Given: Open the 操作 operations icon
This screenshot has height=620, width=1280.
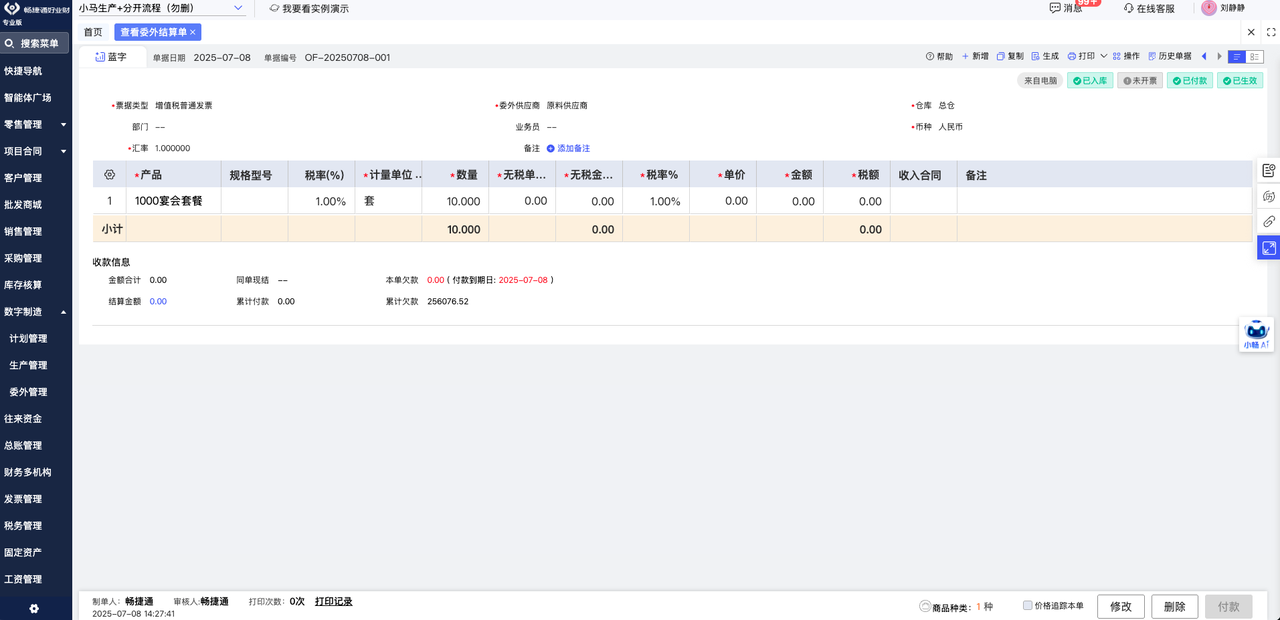Looking at the screenshot, I should point(1117,57).
